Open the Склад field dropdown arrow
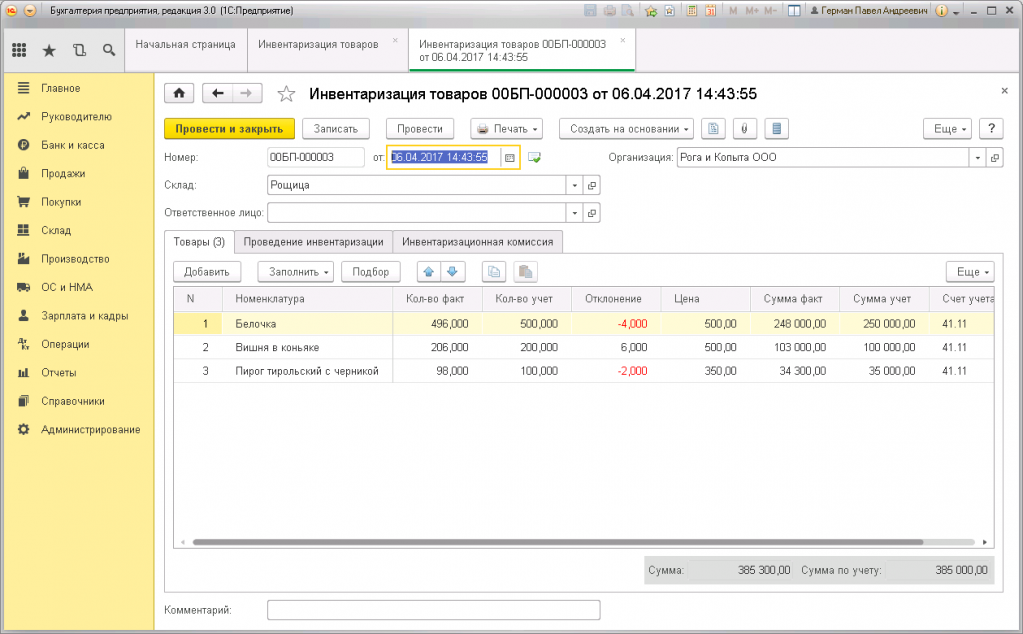The image size is (1023, 634). click(x=574, y=186)
